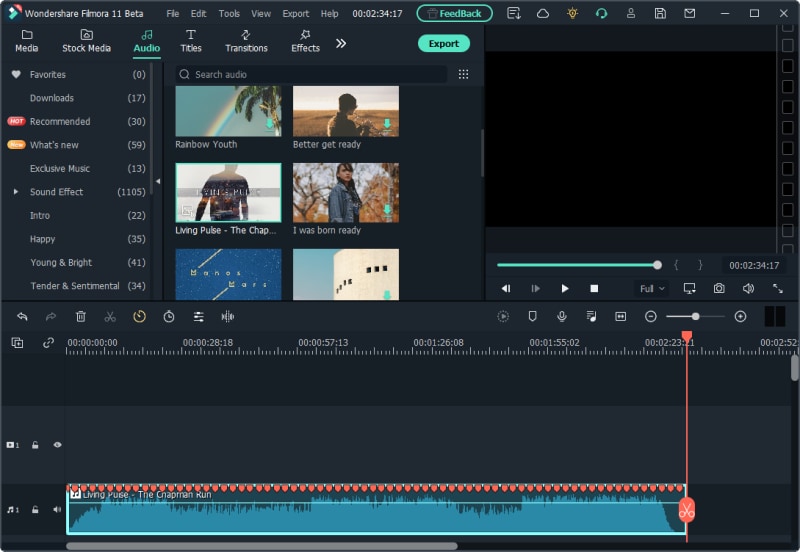Click the display on monitor icon

tap(689, 288)
